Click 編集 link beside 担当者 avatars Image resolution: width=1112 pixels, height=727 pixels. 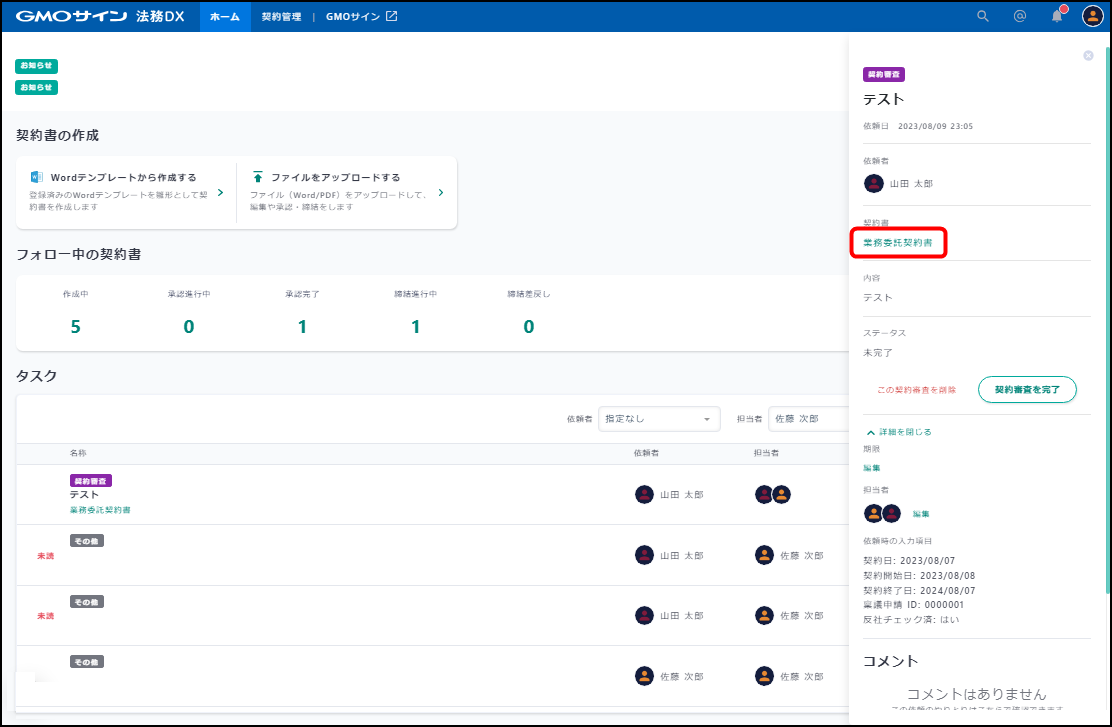pos(920,514)
